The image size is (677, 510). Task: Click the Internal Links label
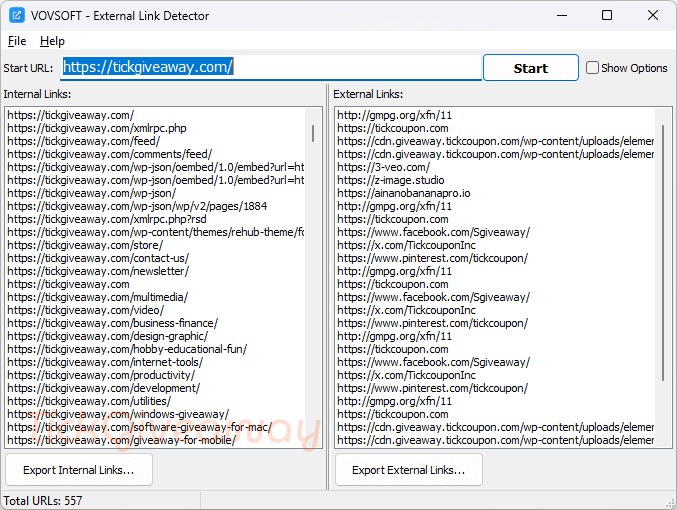(x=37, y=94)
